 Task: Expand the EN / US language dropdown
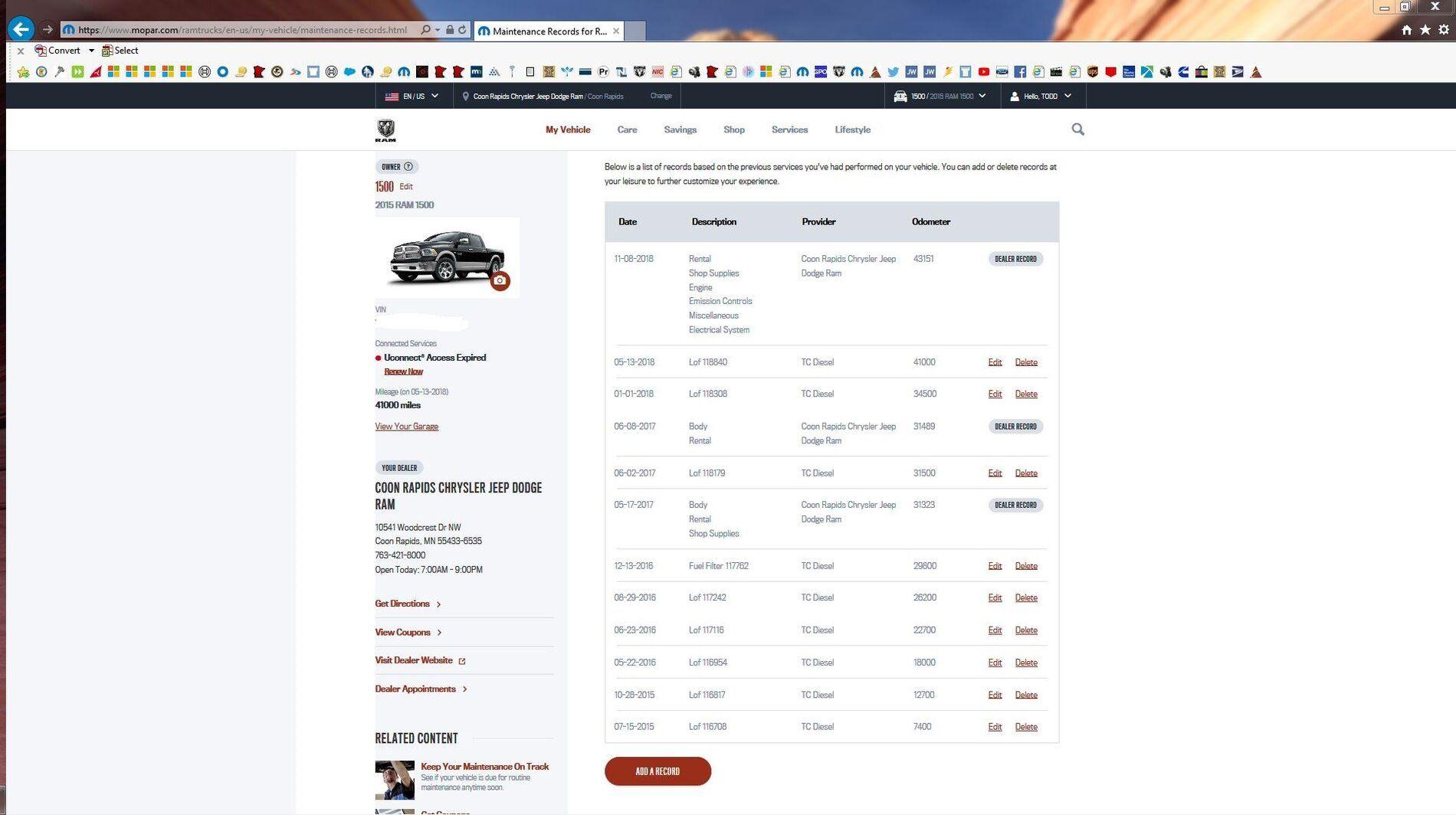tap(412, 97)
